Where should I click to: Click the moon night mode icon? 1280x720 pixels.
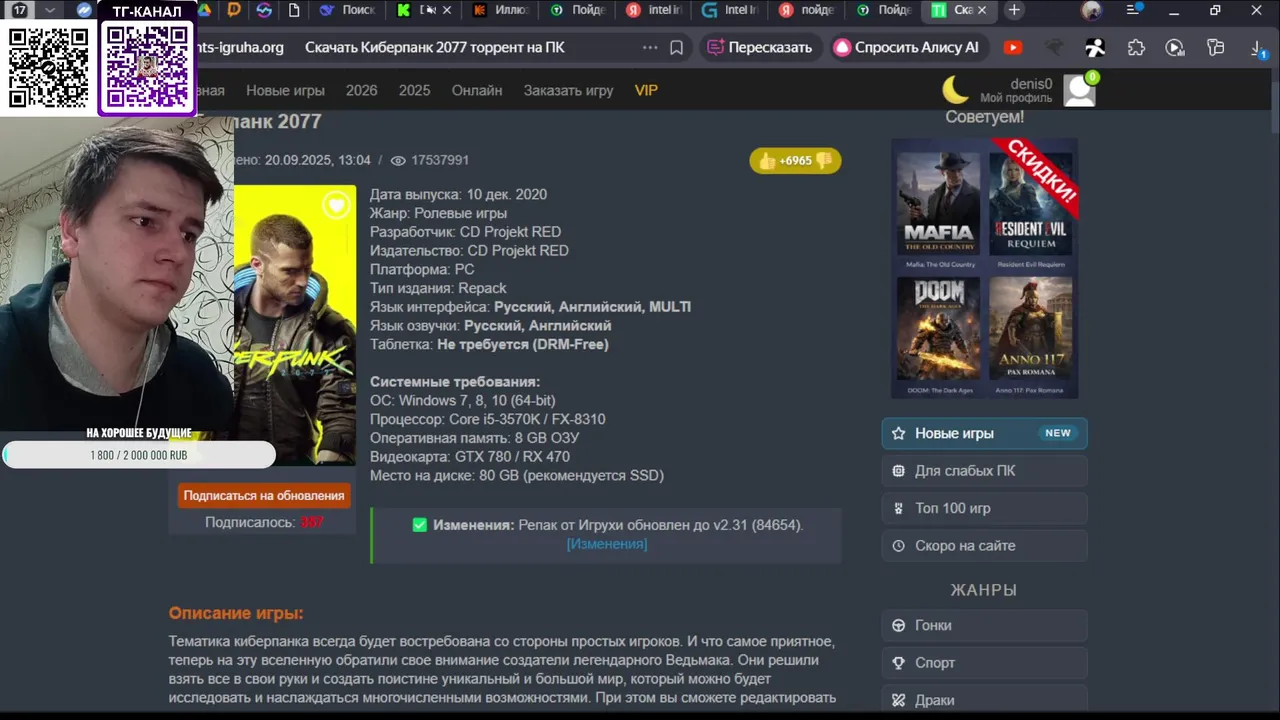(x=956, y=89)
